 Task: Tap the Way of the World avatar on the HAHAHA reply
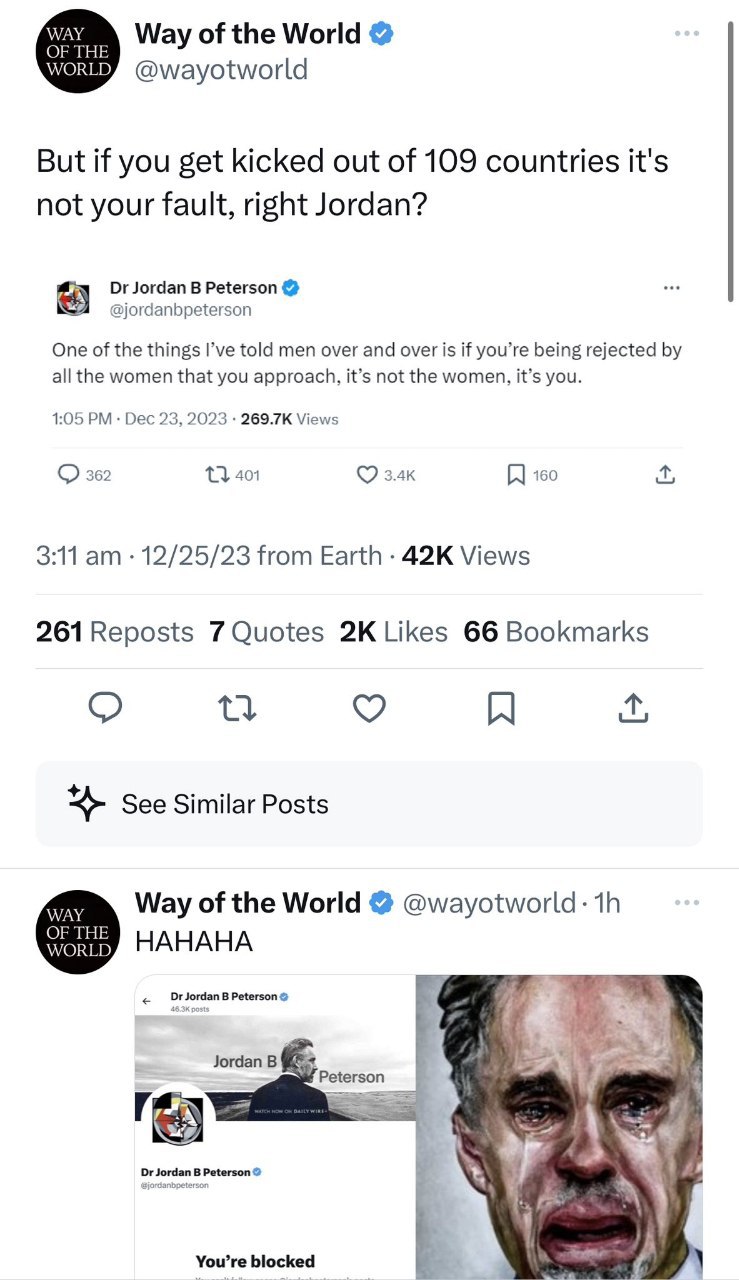pyautogui.click(x=77, y=932)
